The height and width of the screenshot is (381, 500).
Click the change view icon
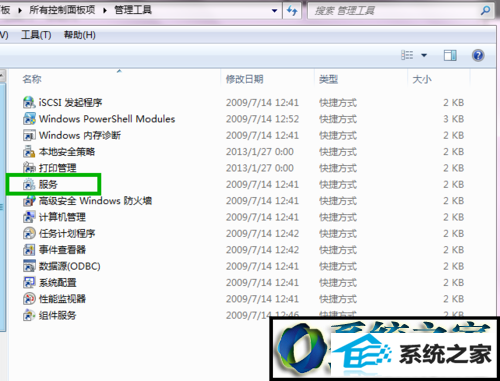click(x=407, y=55)
